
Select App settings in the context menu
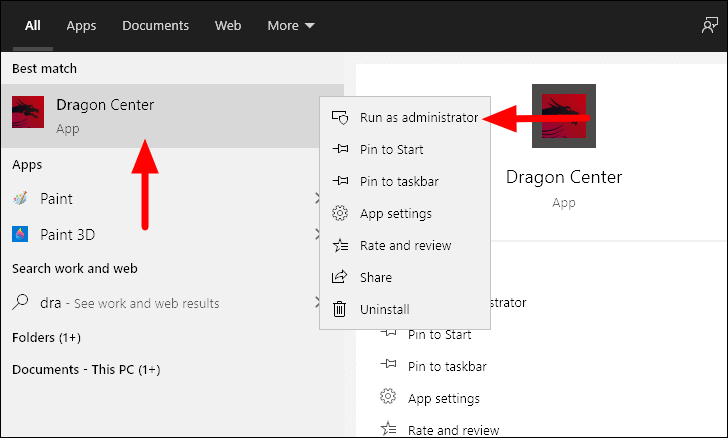coord(405,214)
